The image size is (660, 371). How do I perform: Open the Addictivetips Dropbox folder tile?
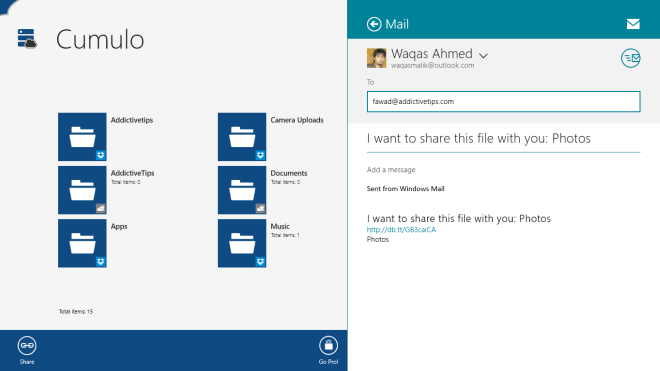coord(82,137)
